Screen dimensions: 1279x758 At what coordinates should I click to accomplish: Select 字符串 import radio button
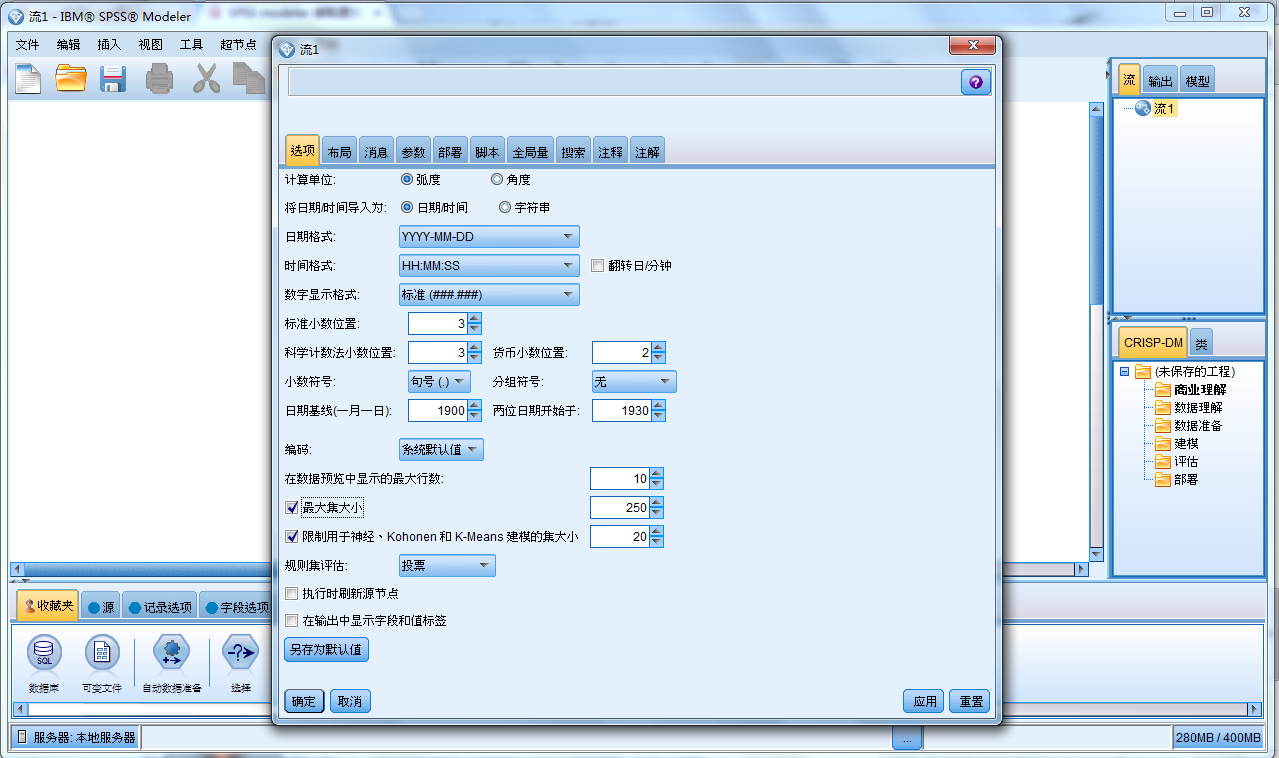coord(505,208)
